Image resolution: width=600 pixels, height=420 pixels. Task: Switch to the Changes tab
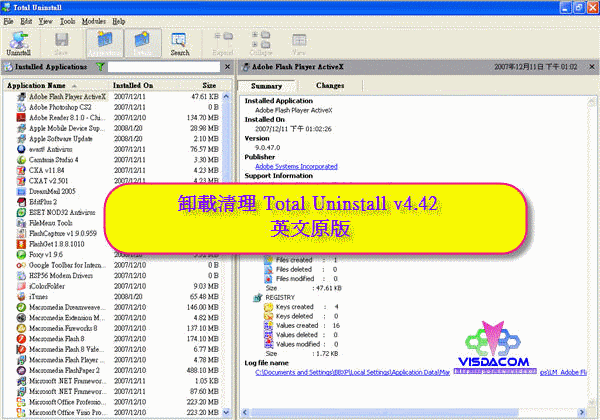coord(330,86)
